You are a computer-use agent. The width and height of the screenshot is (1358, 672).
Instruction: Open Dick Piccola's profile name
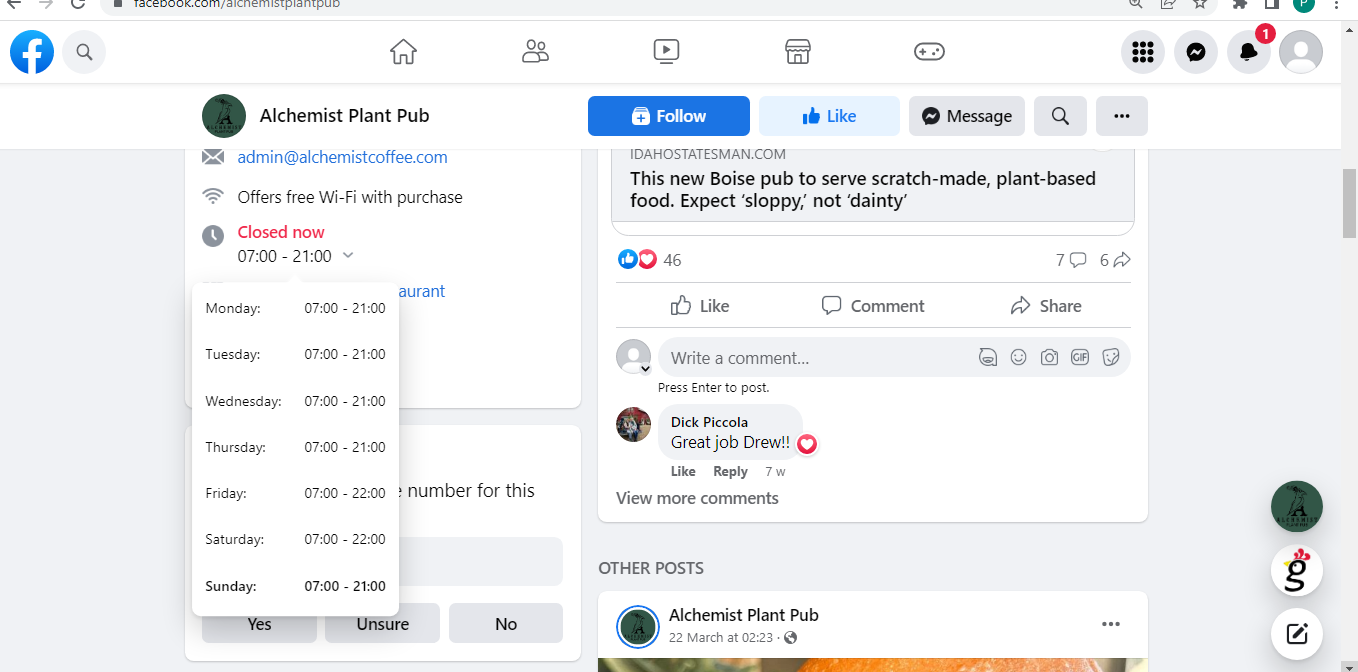tap(709, 422)
